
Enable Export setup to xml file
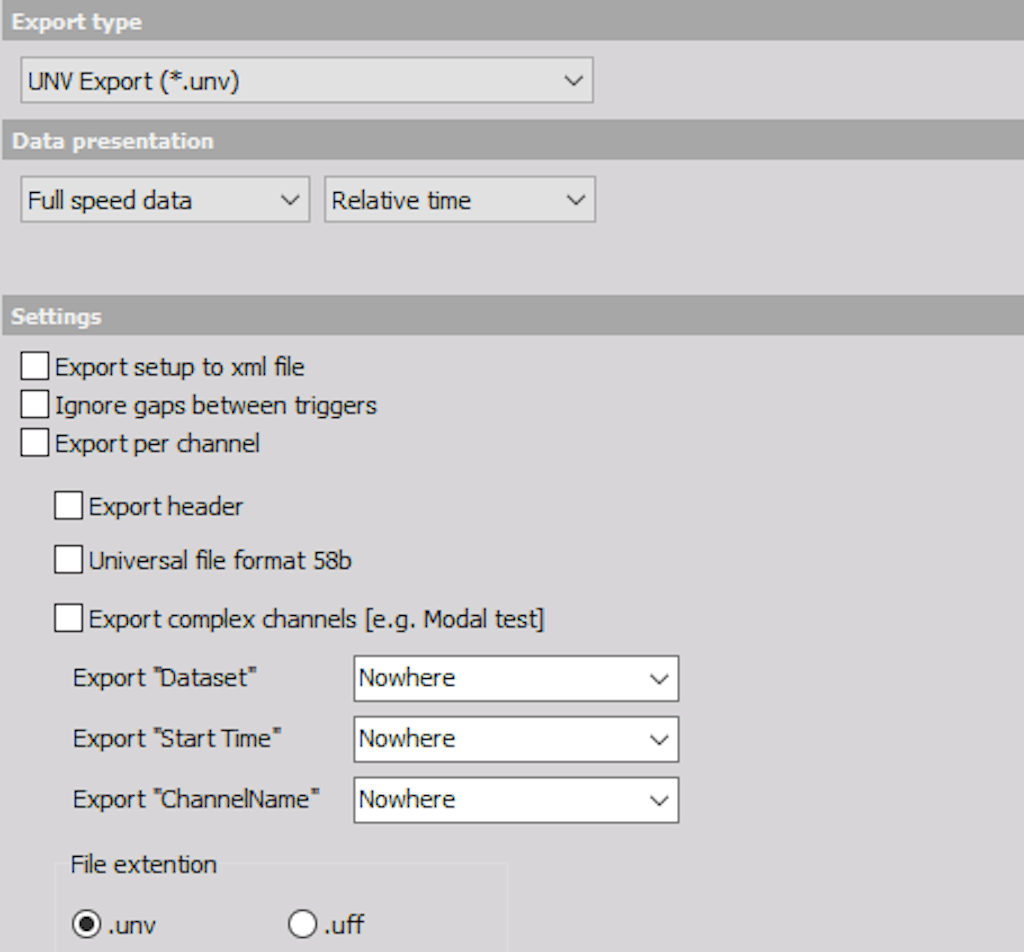[x=35, y=366]
